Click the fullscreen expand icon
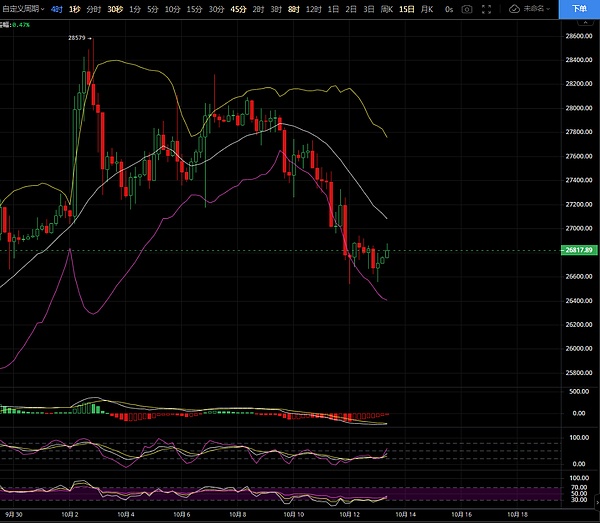The width and height of the screenshot is (600, 523). tap(488, 8)
